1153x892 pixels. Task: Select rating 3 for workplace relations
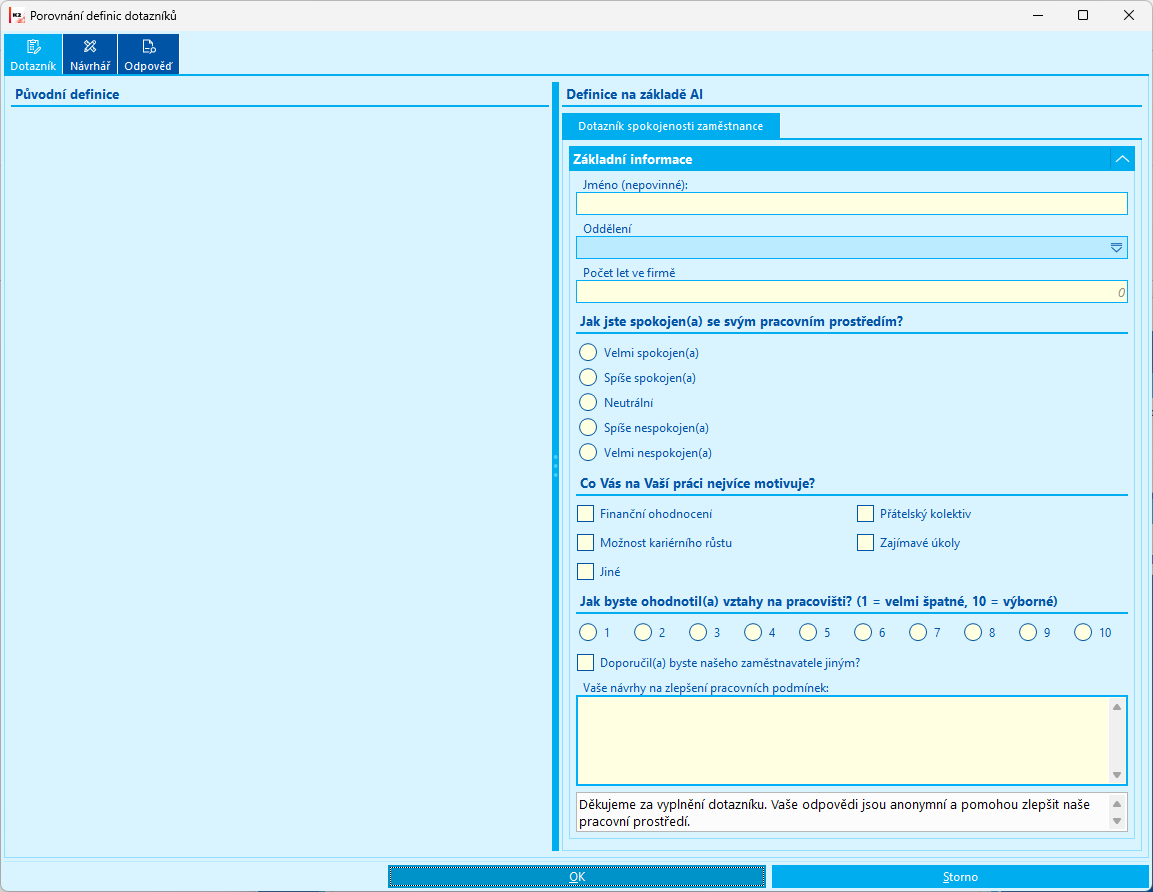698,632
